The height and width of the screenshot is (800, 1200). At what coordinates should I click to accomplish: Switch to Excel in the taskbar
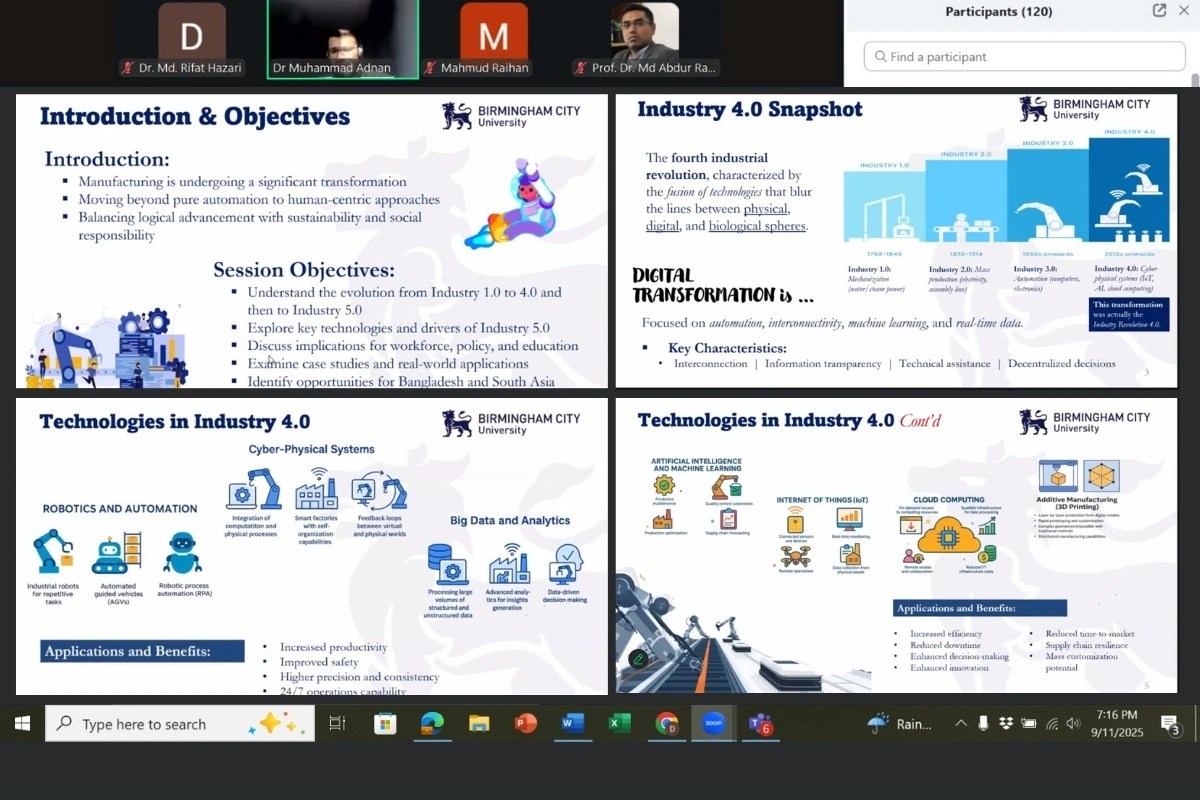(620, 723)
